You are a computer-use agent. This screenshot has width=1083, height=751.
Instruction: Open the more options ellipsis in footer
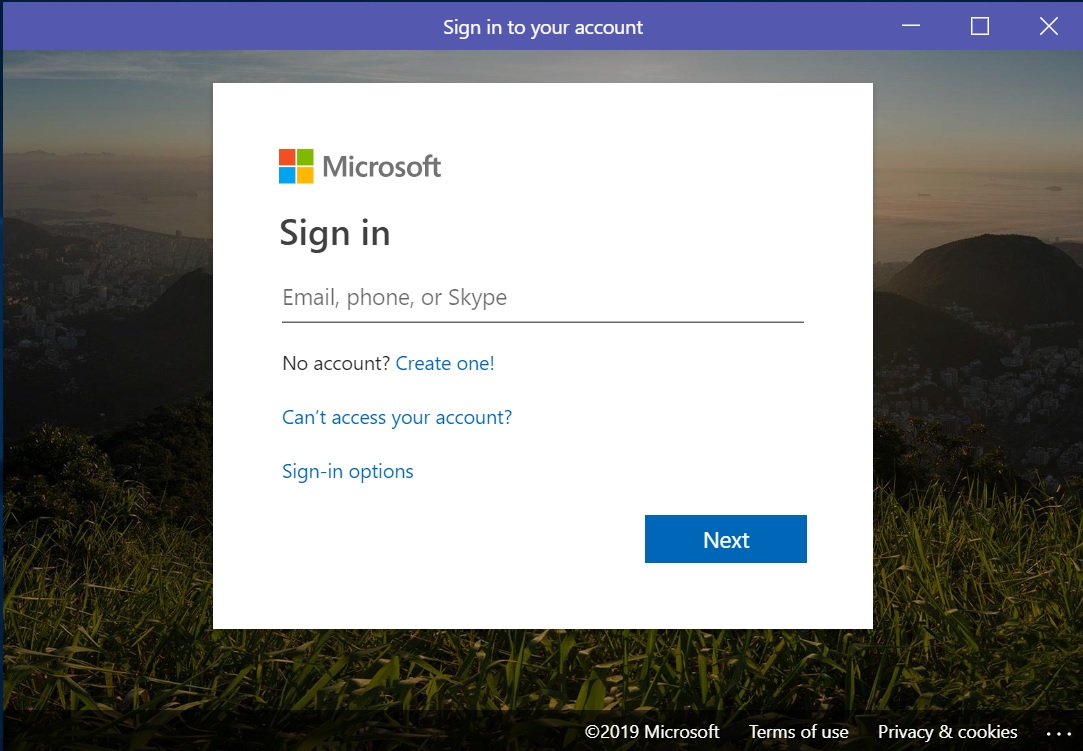click(x=1058, y=734)
